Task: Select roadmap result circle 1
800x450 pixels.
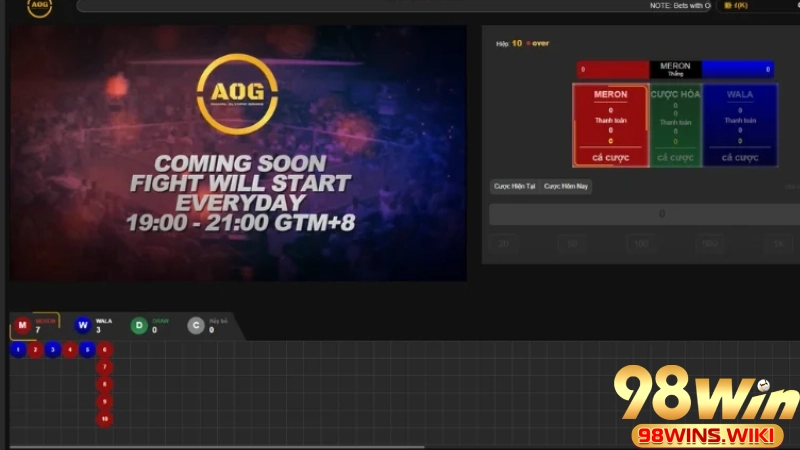Action: 18,349
